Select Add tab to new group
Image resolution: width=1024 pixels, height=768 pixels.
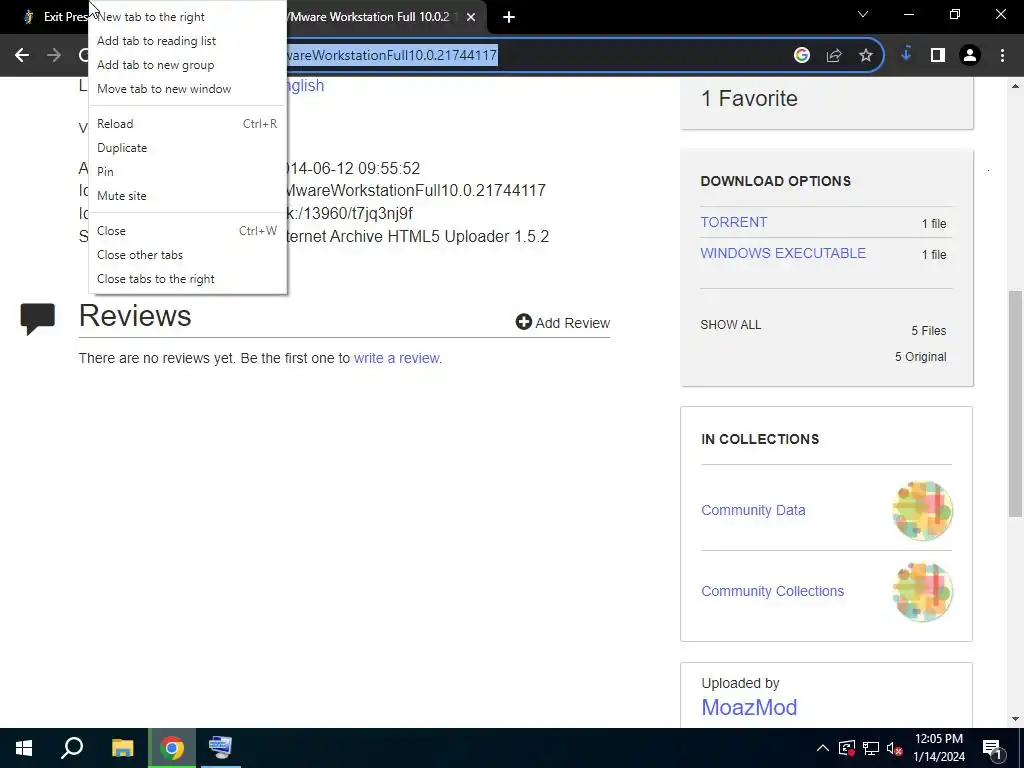pyautogui.click(x=187, y=65)
